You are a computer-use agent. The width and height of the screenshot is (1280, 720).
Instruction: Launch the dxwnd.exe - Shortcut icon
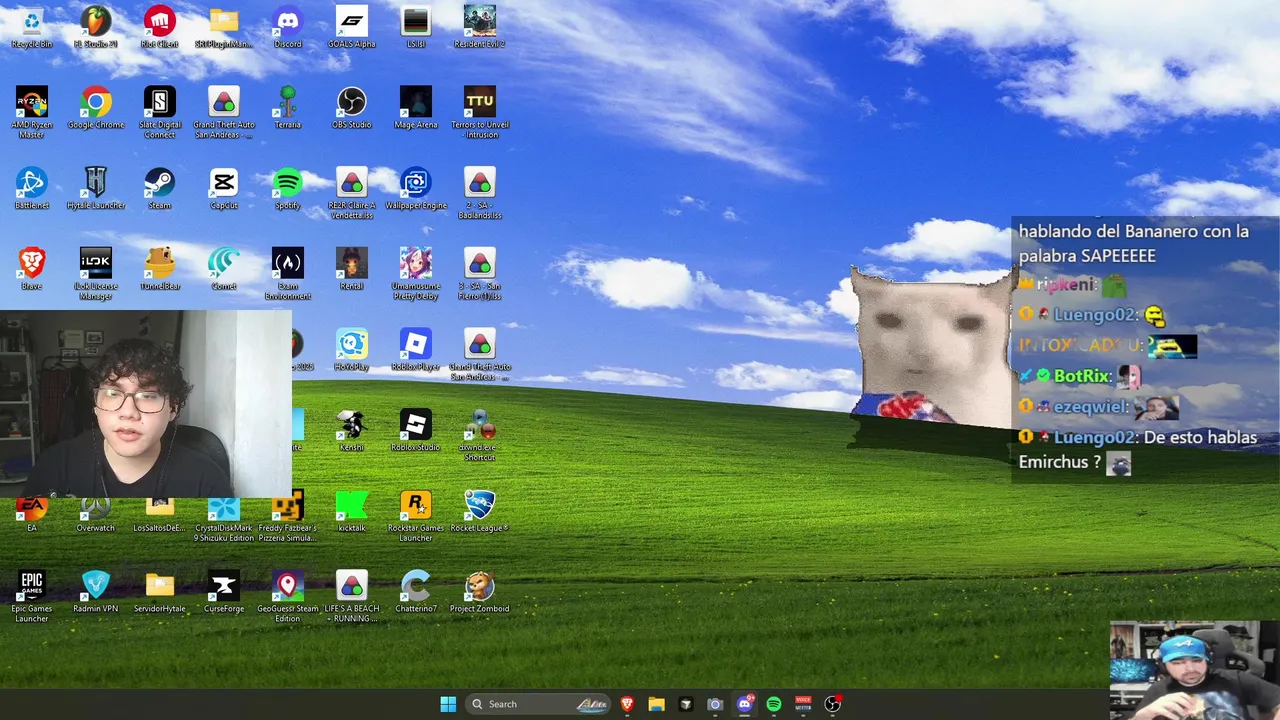(x=480, y=435)
